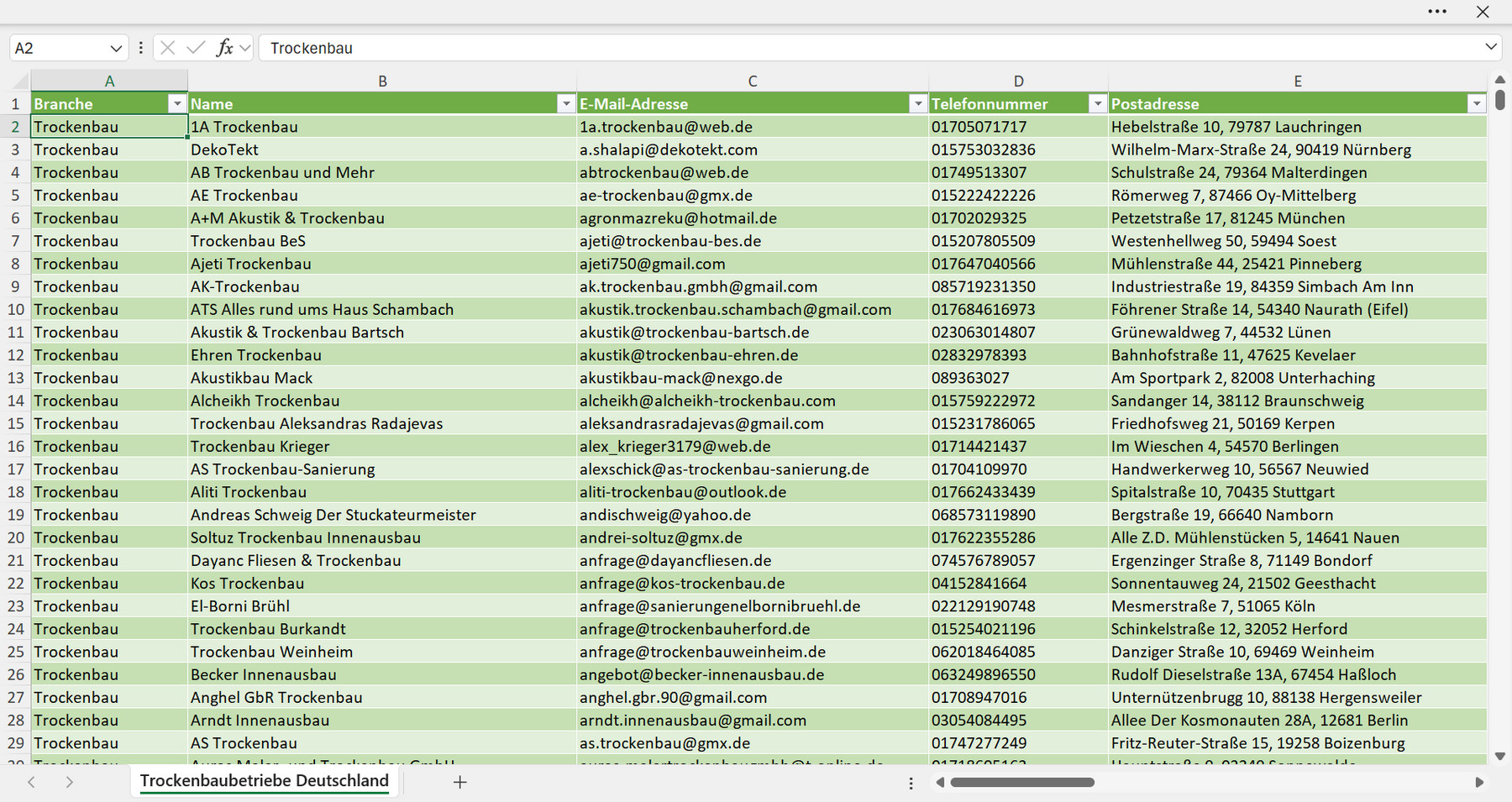Screen dimensions: 1512x802
Task: Click the horizontal scrollbar thumb
Action: click(1022, 782)
